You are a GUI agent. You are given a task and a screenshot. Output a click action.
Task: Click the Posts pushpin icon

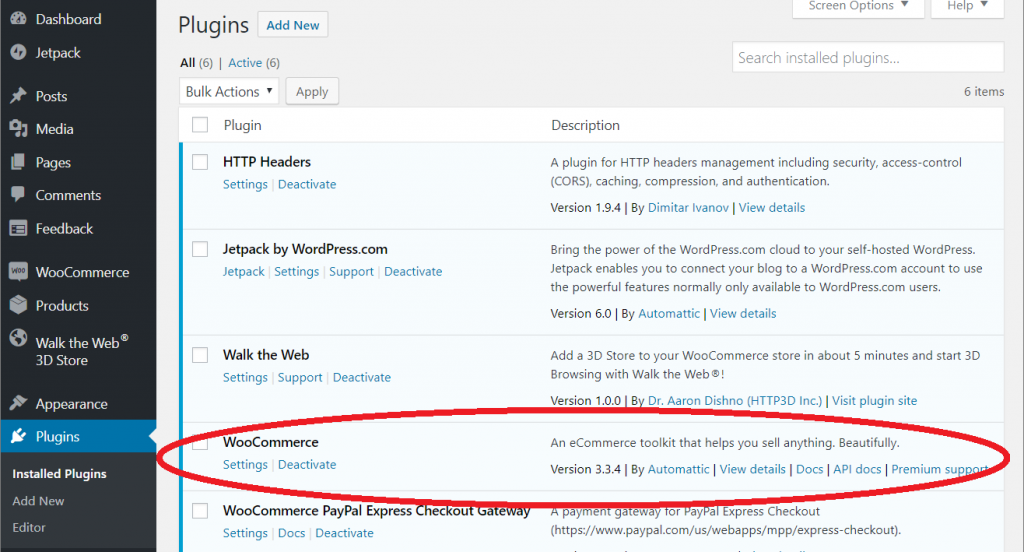pos(18,96)
